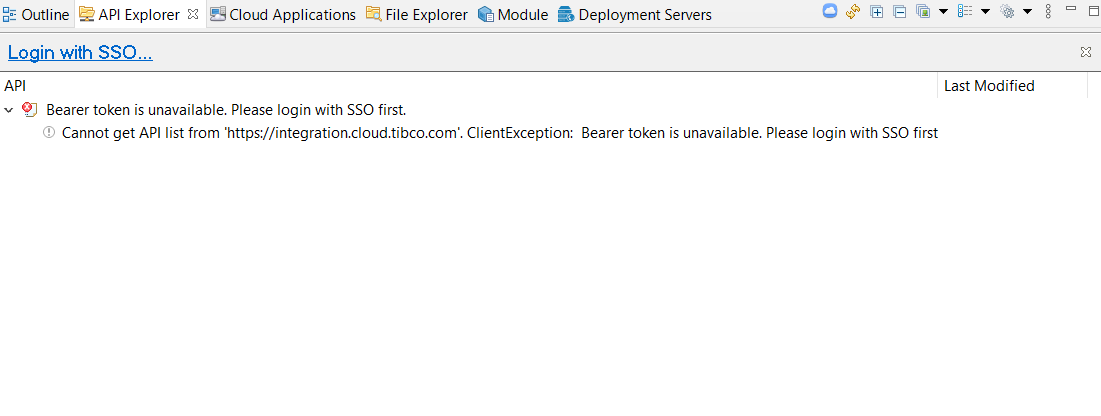Switch to the Cloud Applications tab
The image size is (1101, 416).
(283, 15)
